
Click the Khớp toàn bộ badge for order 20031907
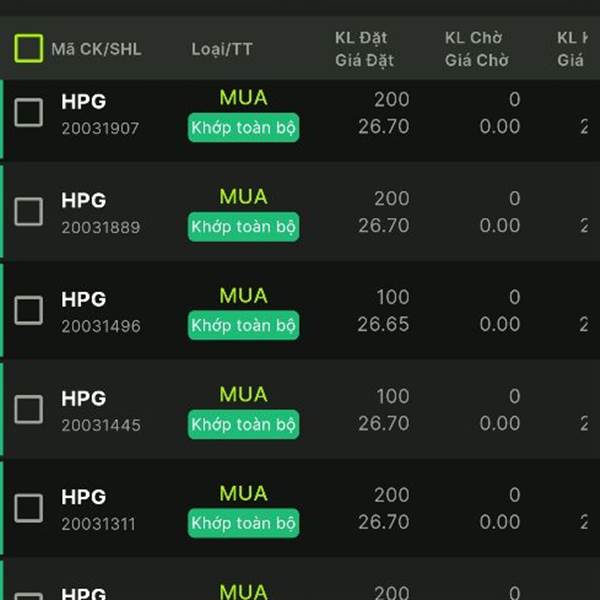click(x=244, y=128)
